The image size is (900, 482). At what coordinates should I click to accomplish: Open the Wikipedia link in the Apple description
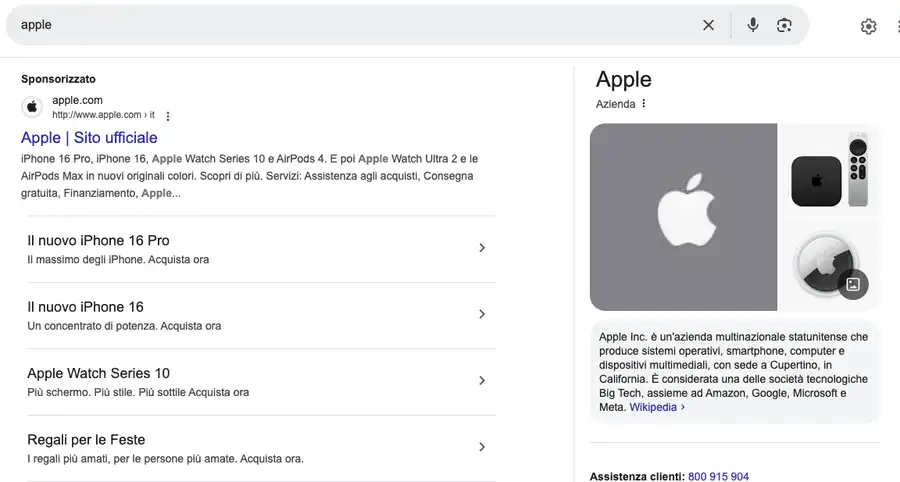point(657,407)
